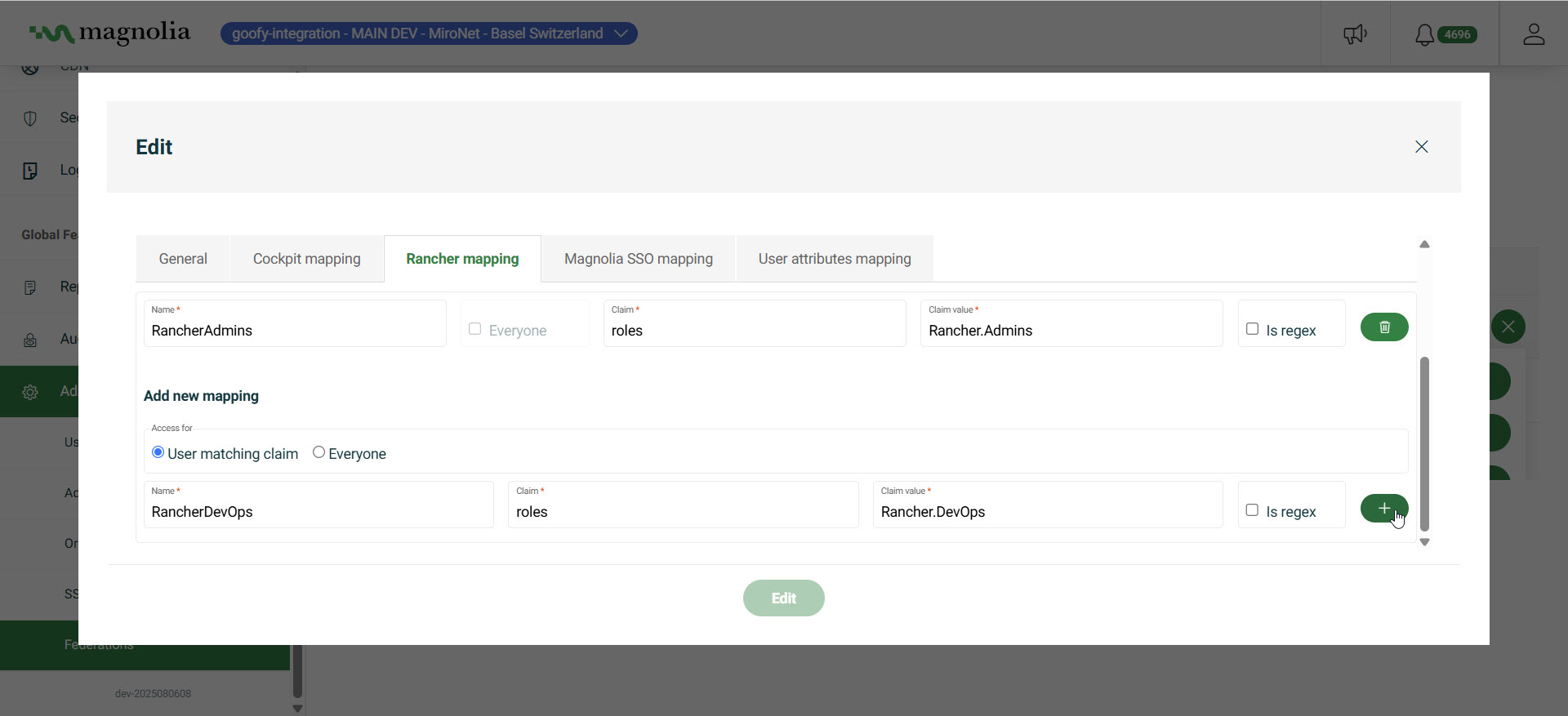Click the Claim field of RancherAdmins row
Screen dimensions: 1568x716
[x=755, y=323]
